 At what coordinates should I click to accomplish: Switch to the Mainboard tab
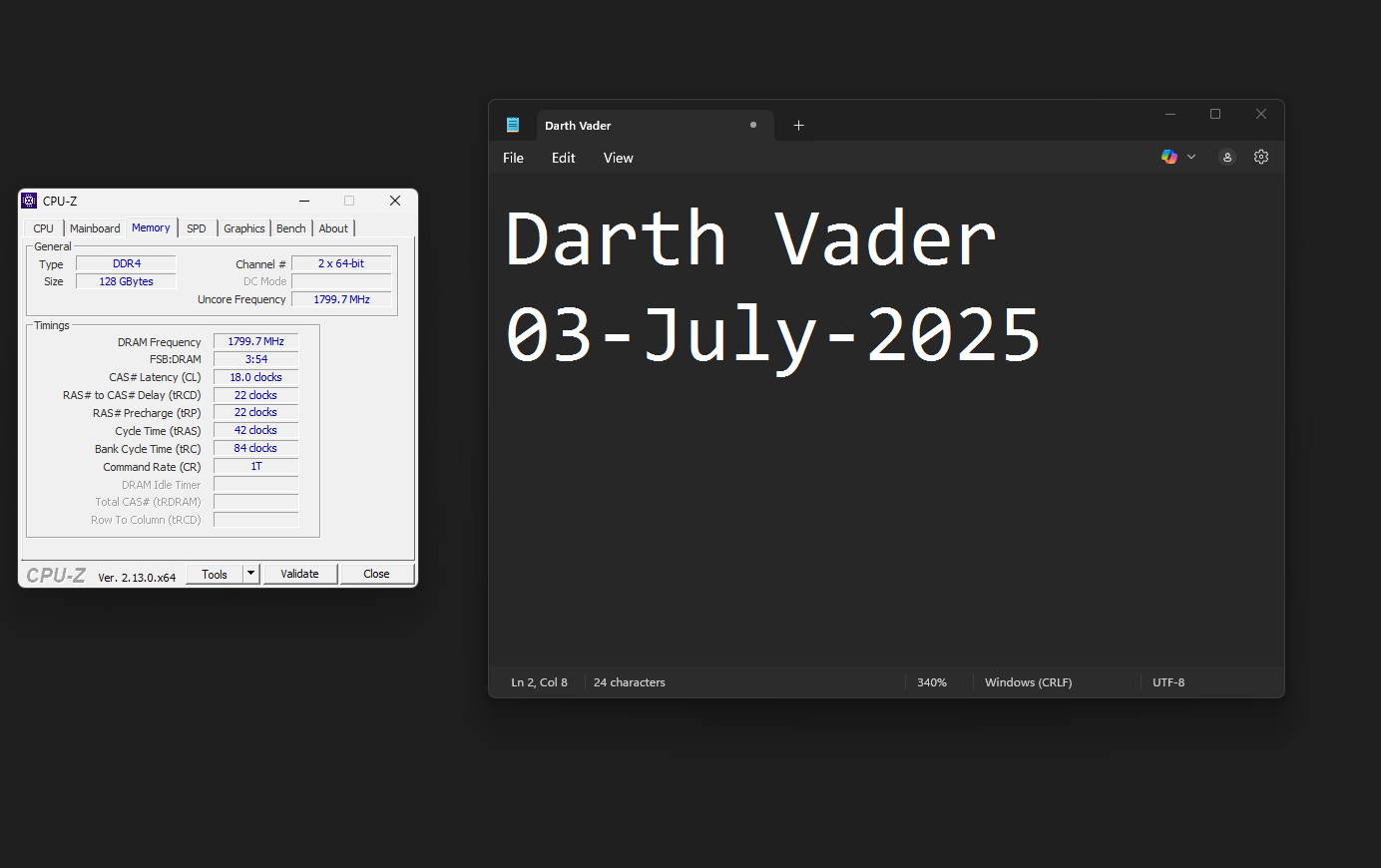95,228
